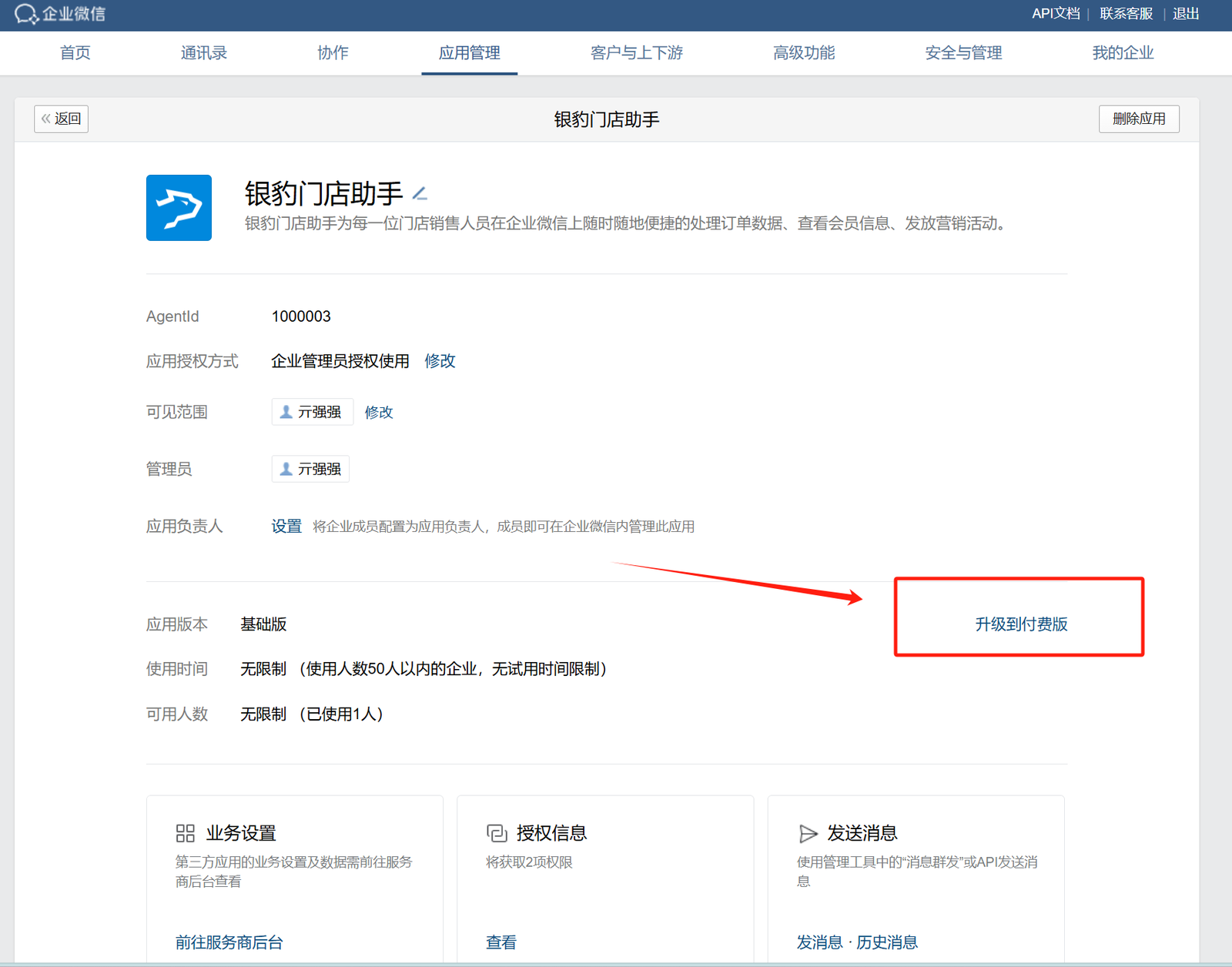Screen dimensions: 1232x967
Task: Switch to 安全与管理 tab
Action: point(963,52)
